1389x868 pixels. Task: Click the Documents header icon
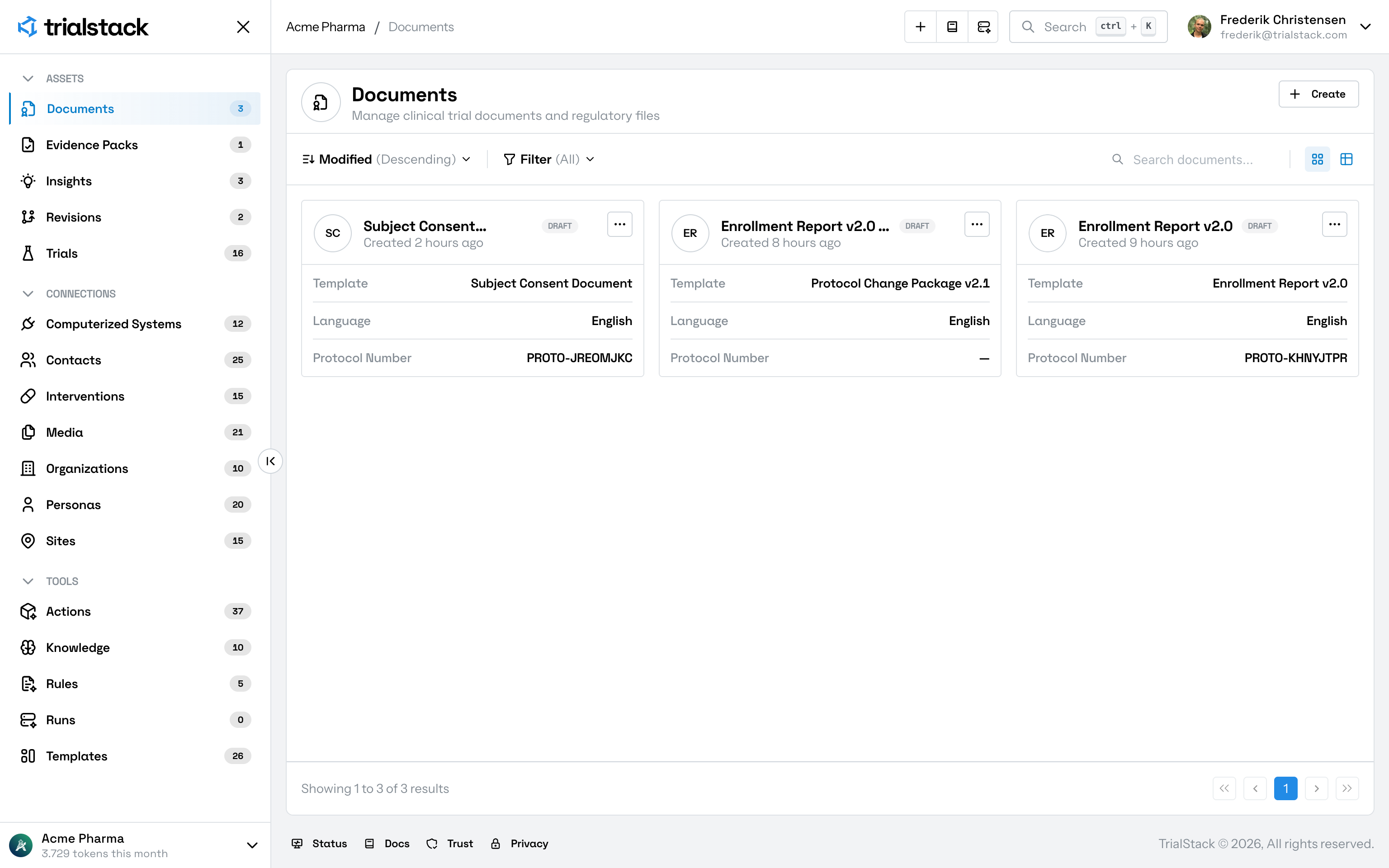[321, 102]
